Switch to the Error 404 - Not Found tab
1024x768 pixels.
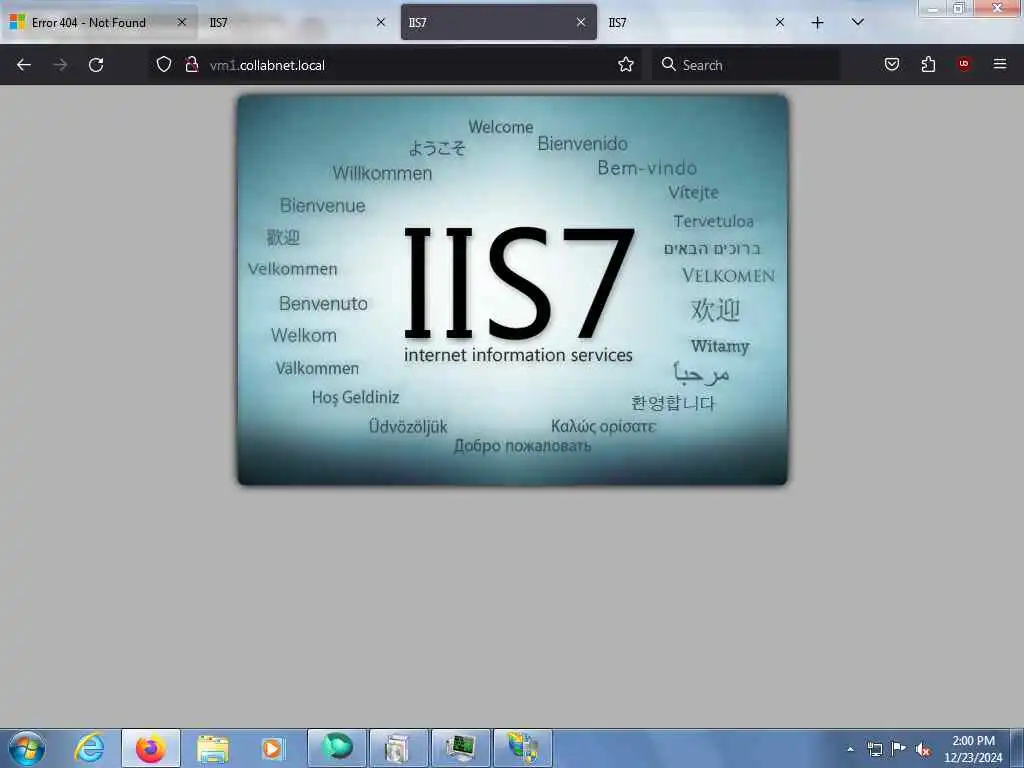click(99, 22)
